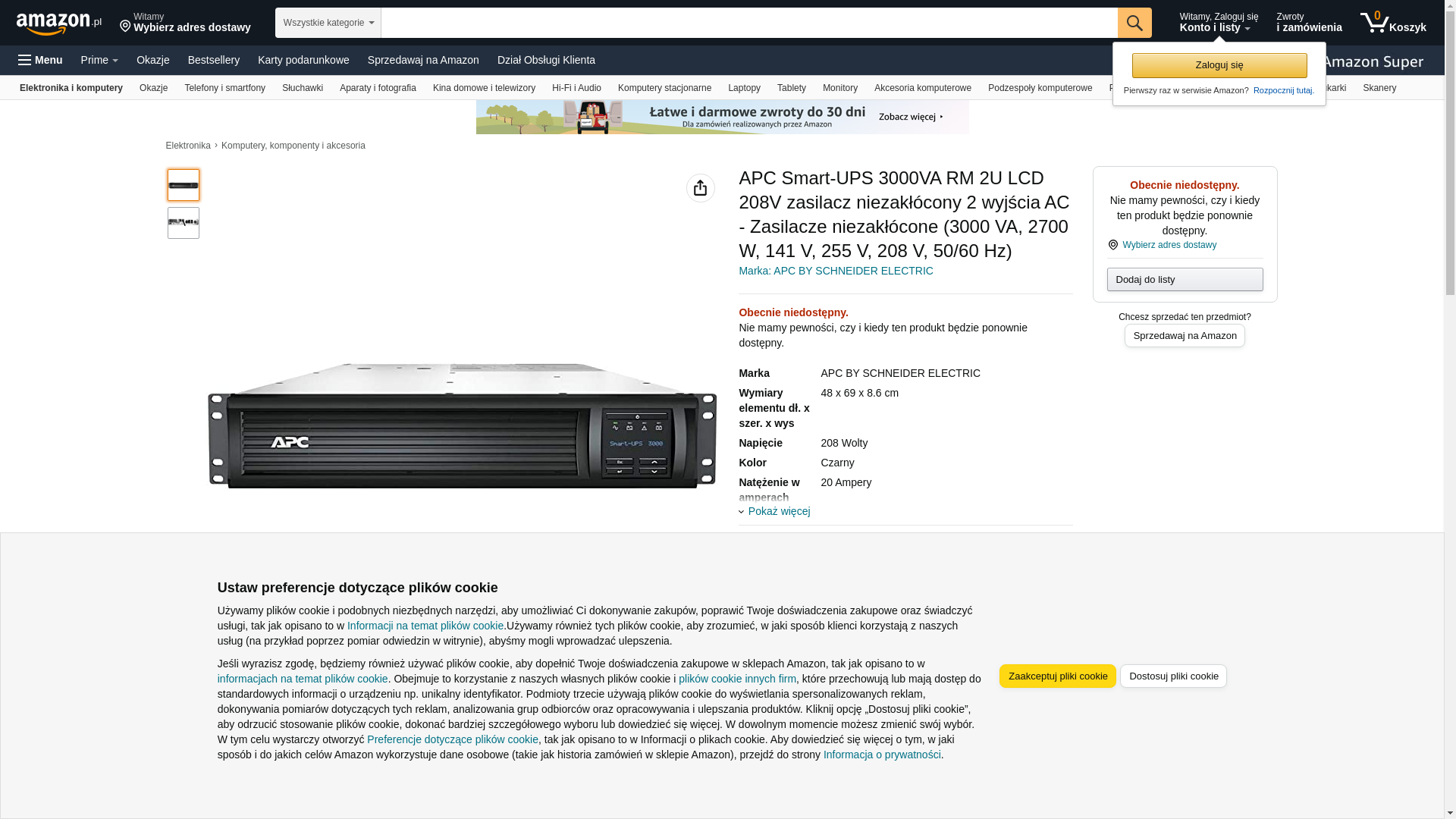The height and width of the screenshot is (819, 1456).
Task: Click location pin Wybierz adres dostawy in header
Action: coord(185,23)
